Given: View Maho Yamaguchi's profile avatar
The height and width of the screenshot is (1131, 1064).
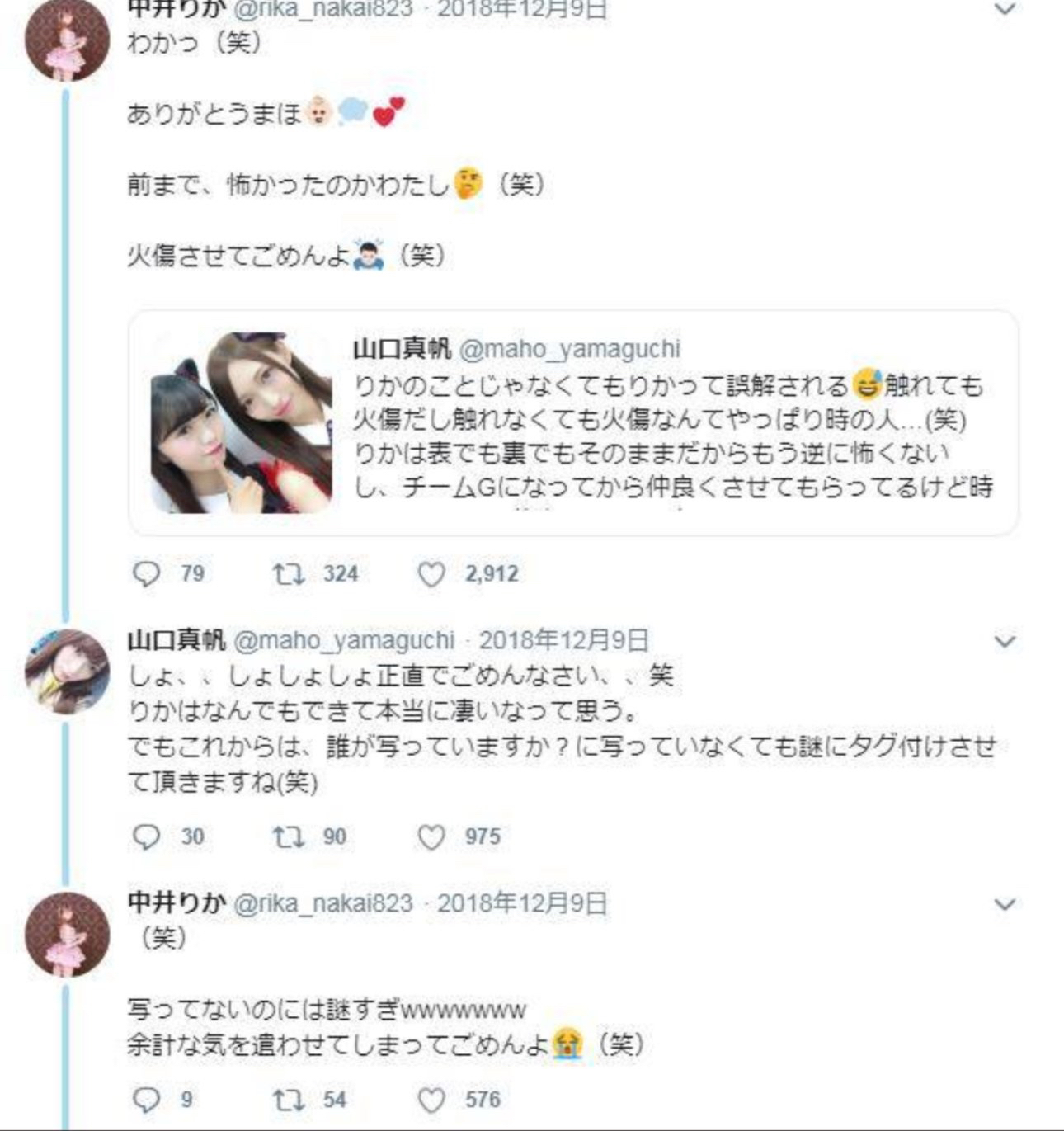Looking at the screenshot, I should 68,672.
